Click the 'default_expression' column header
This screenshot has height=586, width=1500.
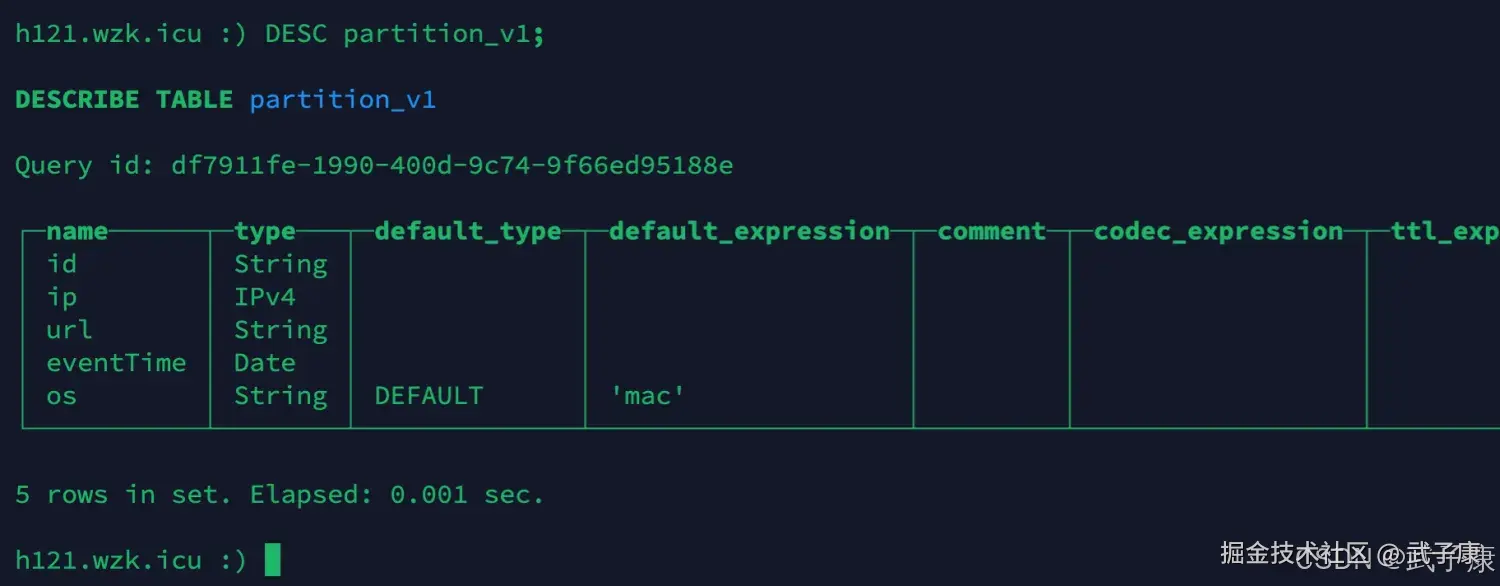pyautogui.click(x=749, y=231)
